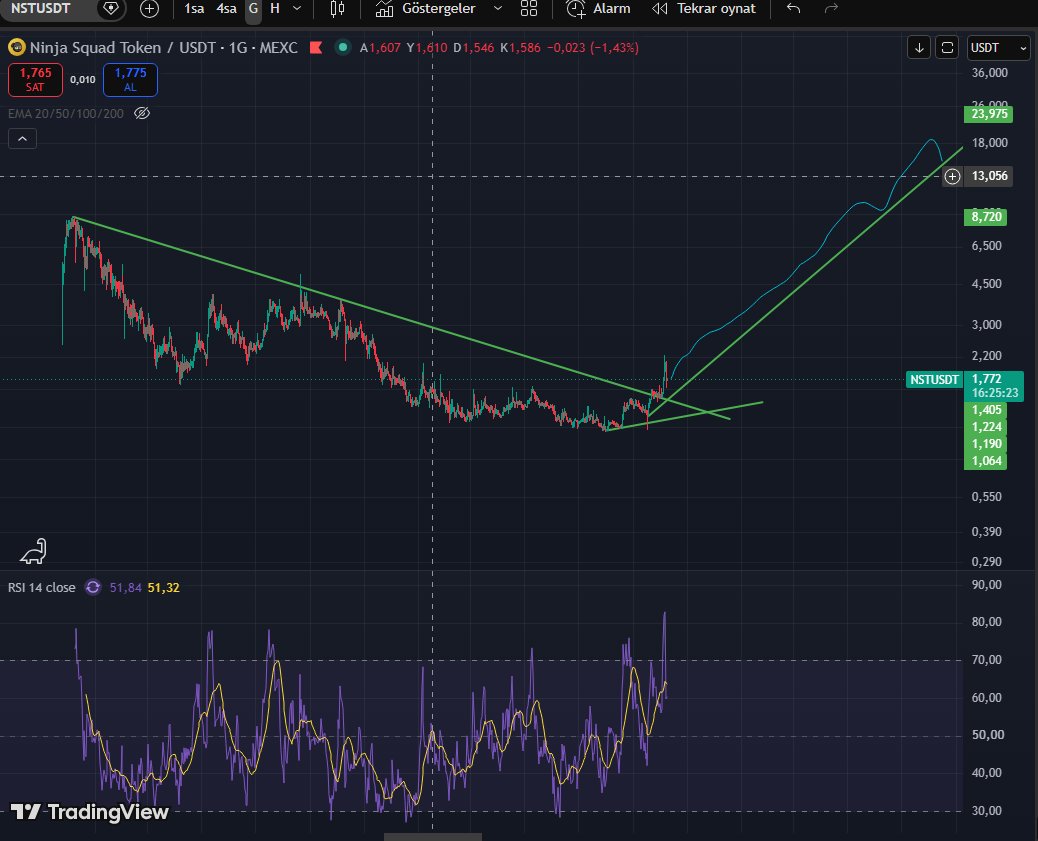Undo the last chart action
This screenshot has height=841, width=1038.
click(x=794, y=9)
